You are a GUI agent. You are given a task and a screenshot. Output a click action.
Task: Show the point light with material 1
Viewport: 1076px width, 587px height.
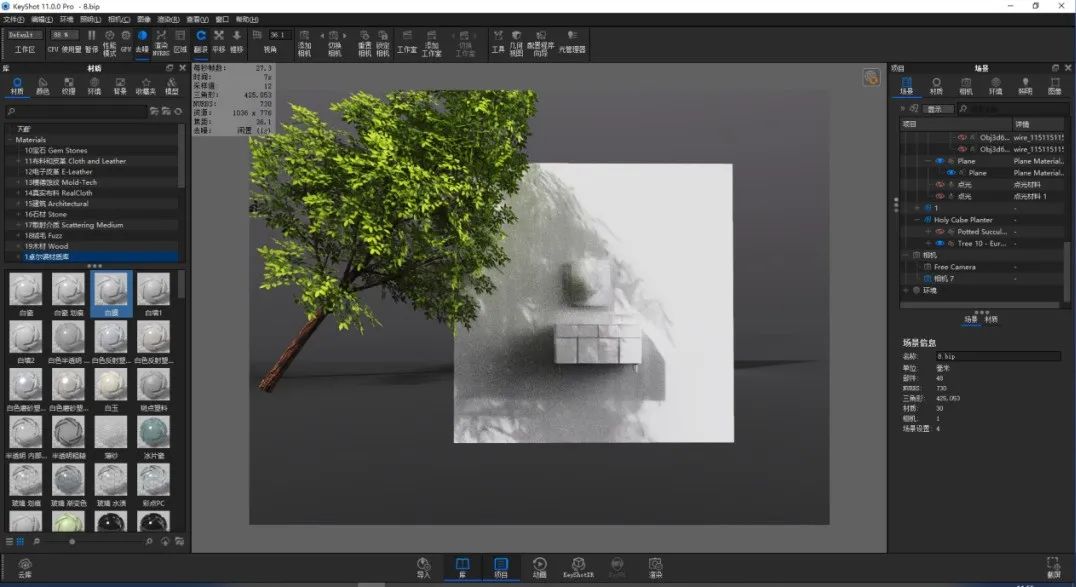pyautogui.click(x=939, y=196)
